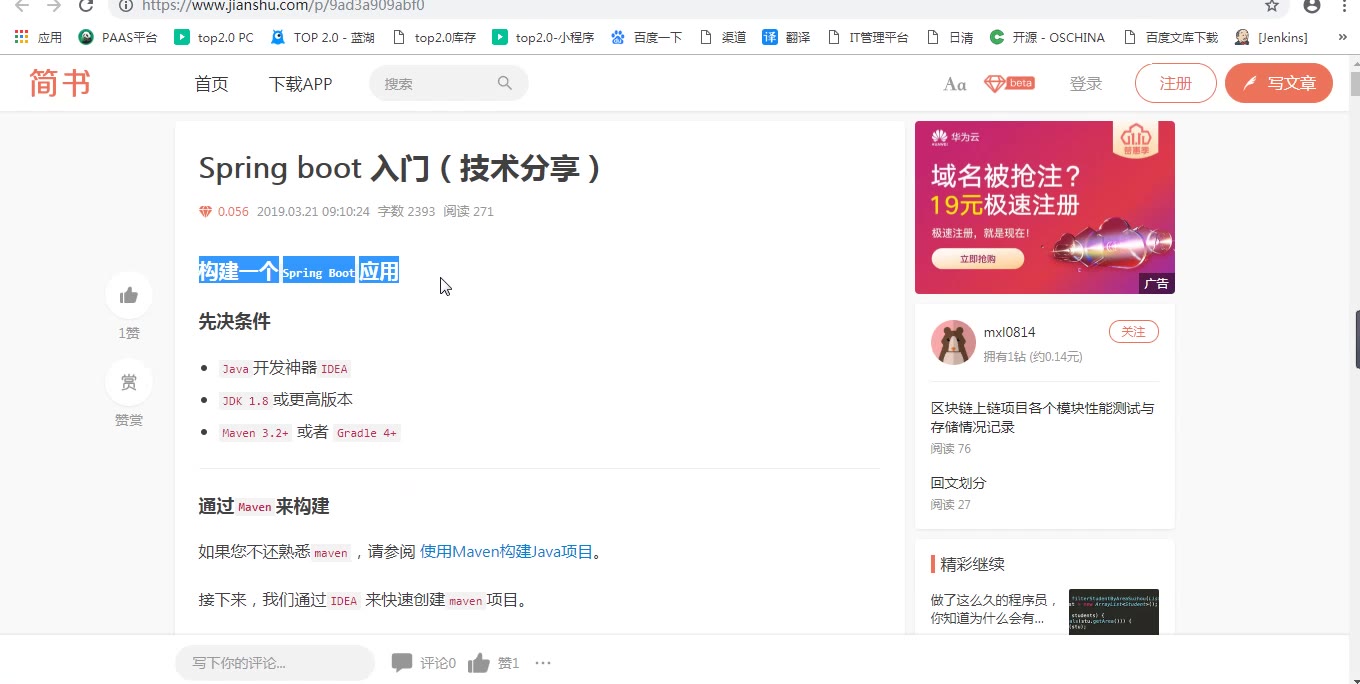The height and width of the screenshot is (684, 1360).
Task: Open the 下载APP nav item
Action: 300,84
